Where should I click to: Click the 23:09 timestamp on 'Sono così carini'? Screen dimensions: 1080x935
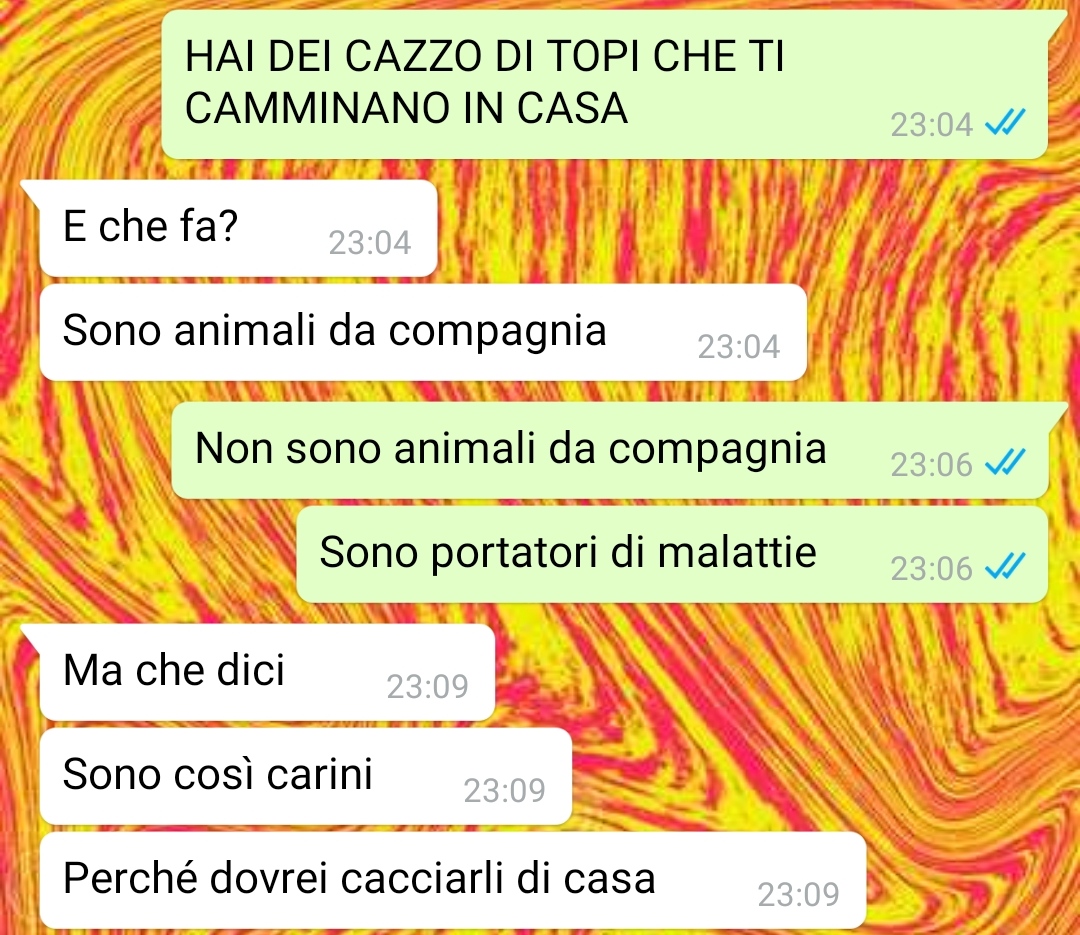coord(505,790)
